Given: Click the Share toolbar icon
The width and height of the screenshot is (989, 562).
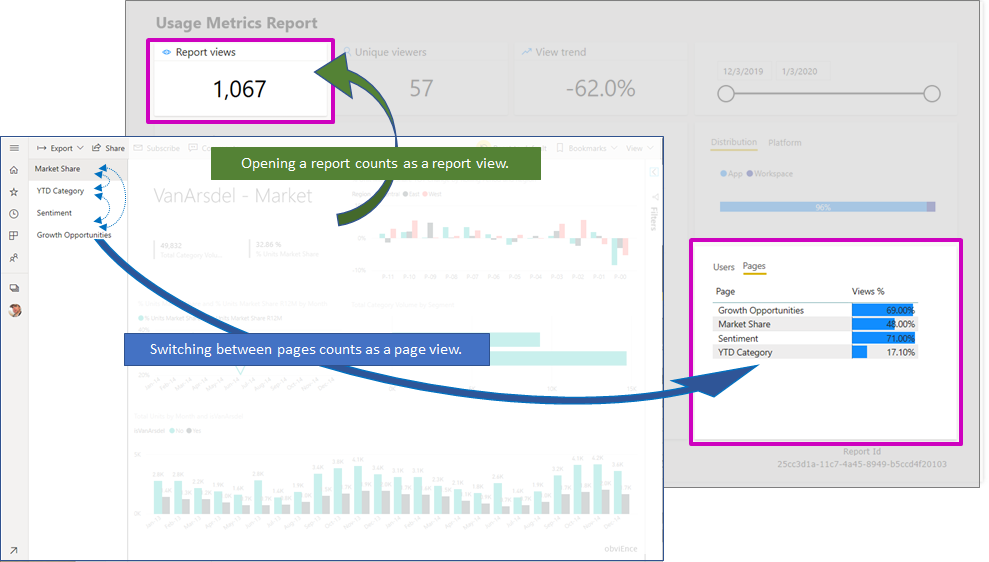Looking at the screenshot, I should [97, 148].
